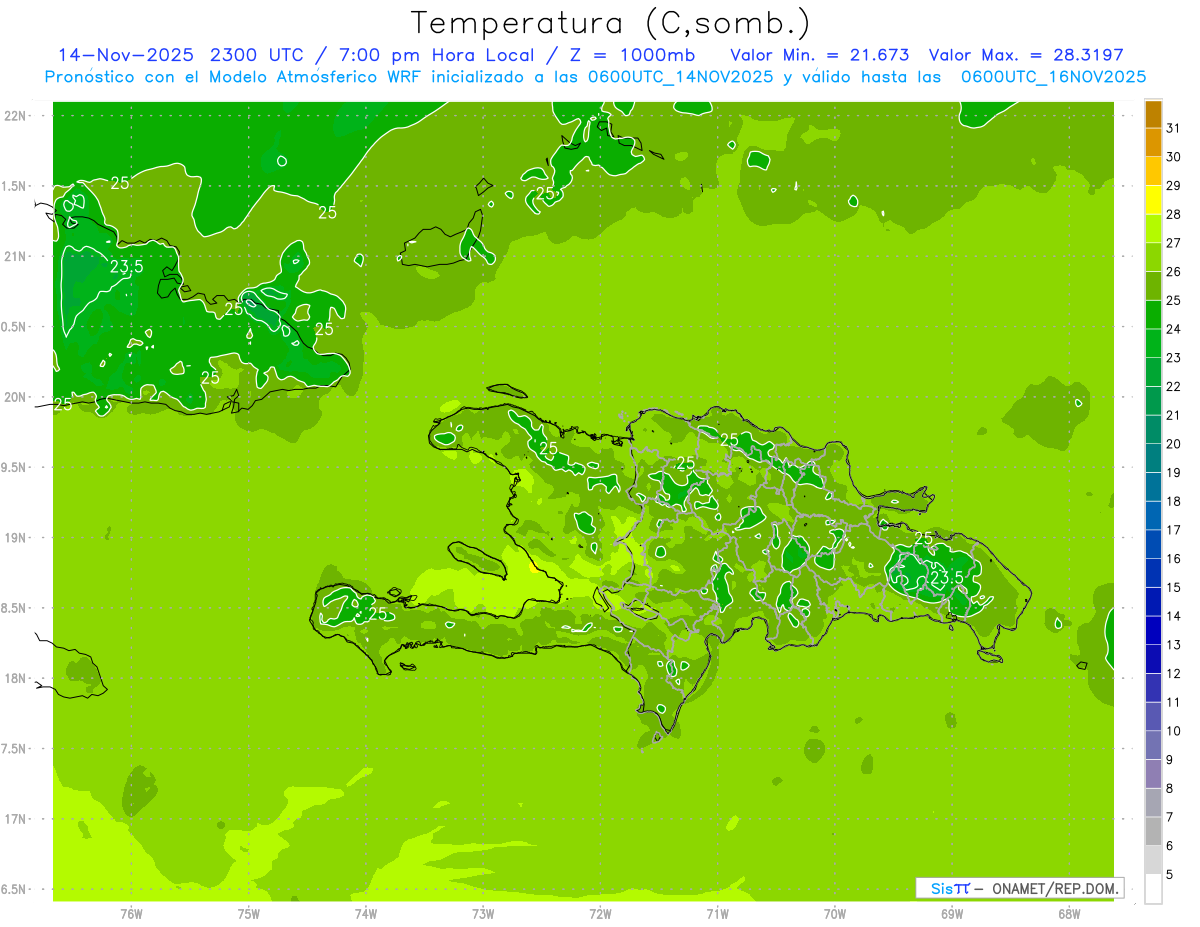Select the valid-until time "0600UTC_16NOV2025"
The image size is (1200, 927).
pos(1053,76)
